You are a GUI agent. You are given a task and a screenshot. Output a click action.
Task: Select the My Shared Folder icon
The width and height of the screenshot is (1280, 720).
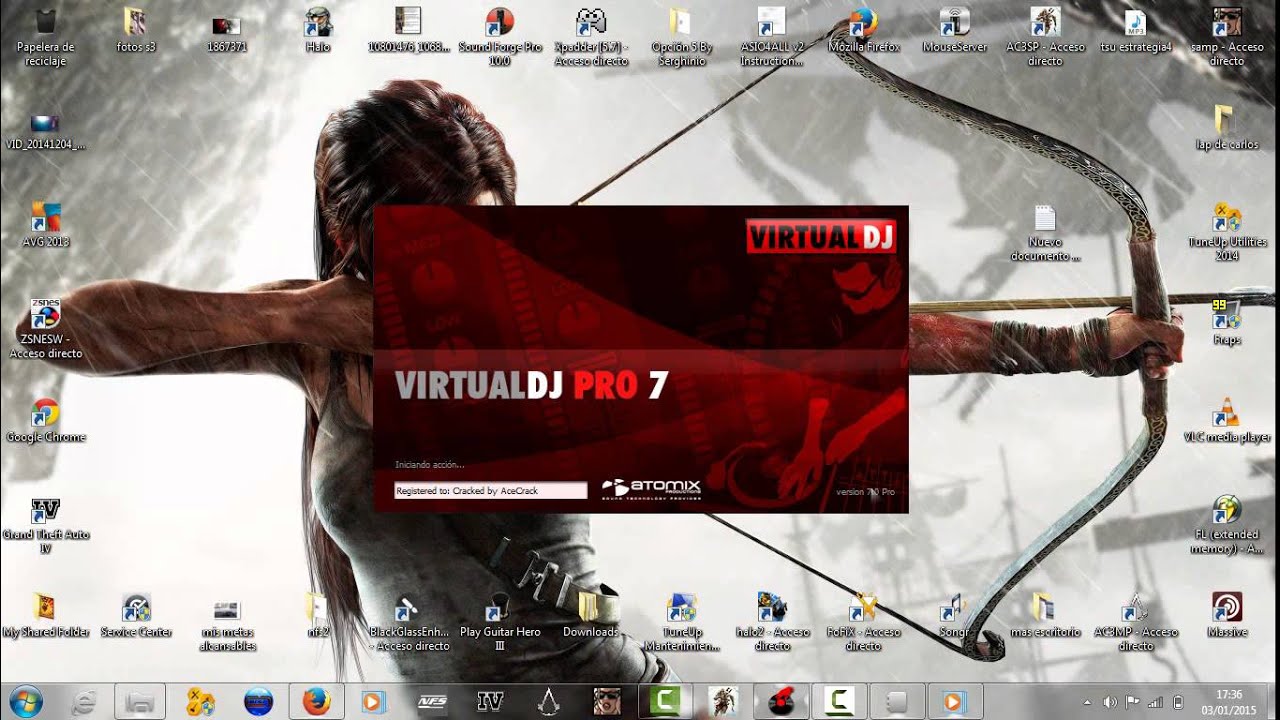click(x=45, y=614)
